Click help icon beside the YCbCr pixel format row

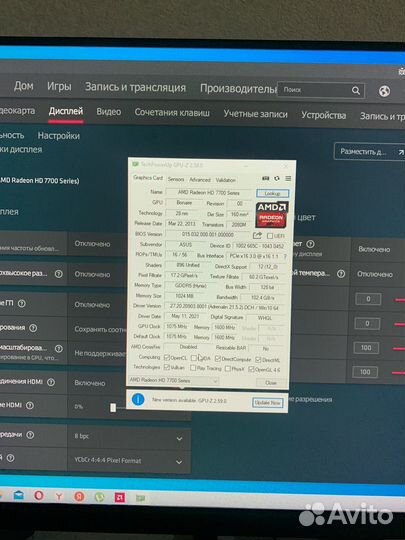click(x=10, y=458)
